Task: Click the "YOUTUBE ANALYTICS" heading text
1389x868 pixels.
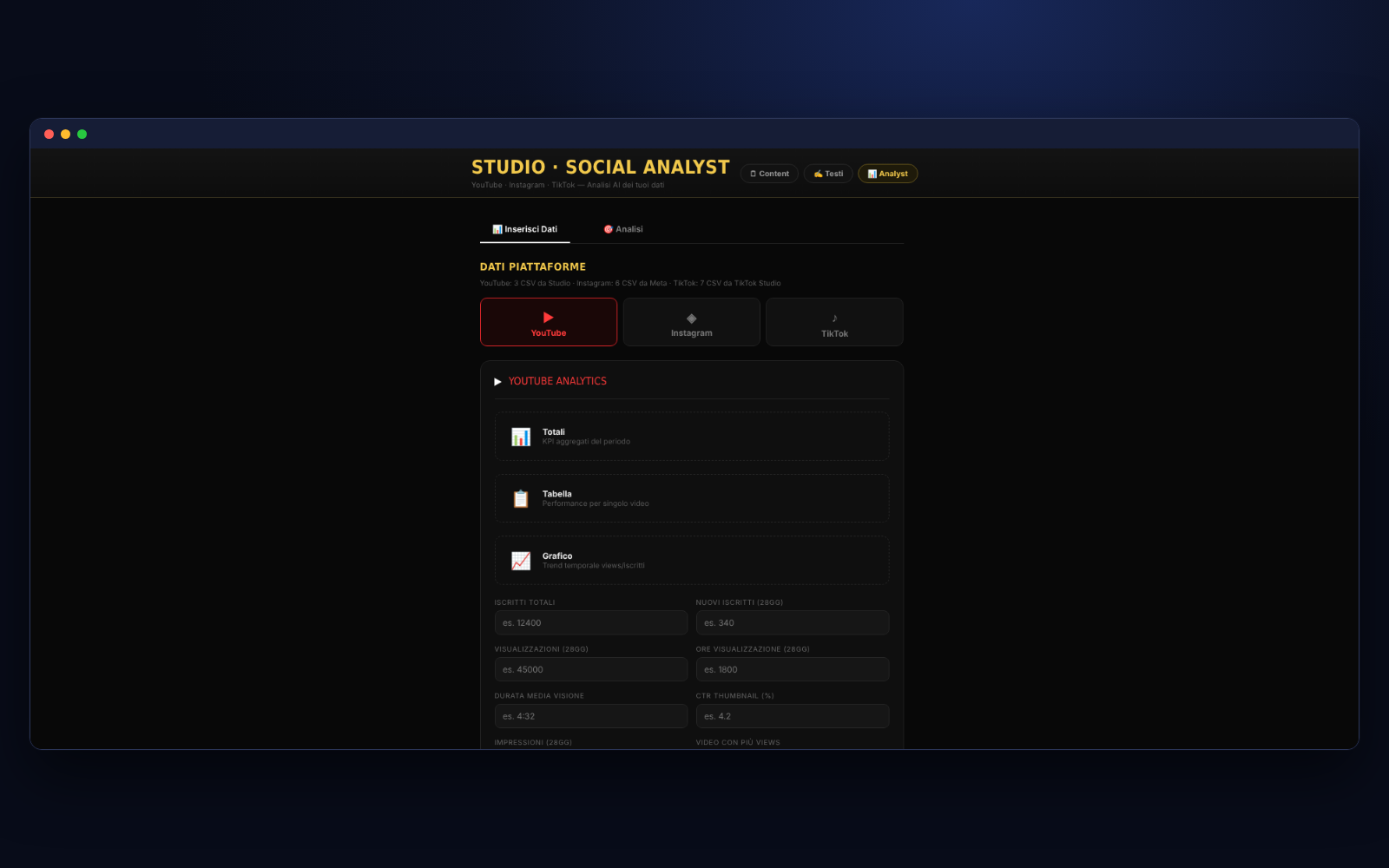Action: click(557, 381)
